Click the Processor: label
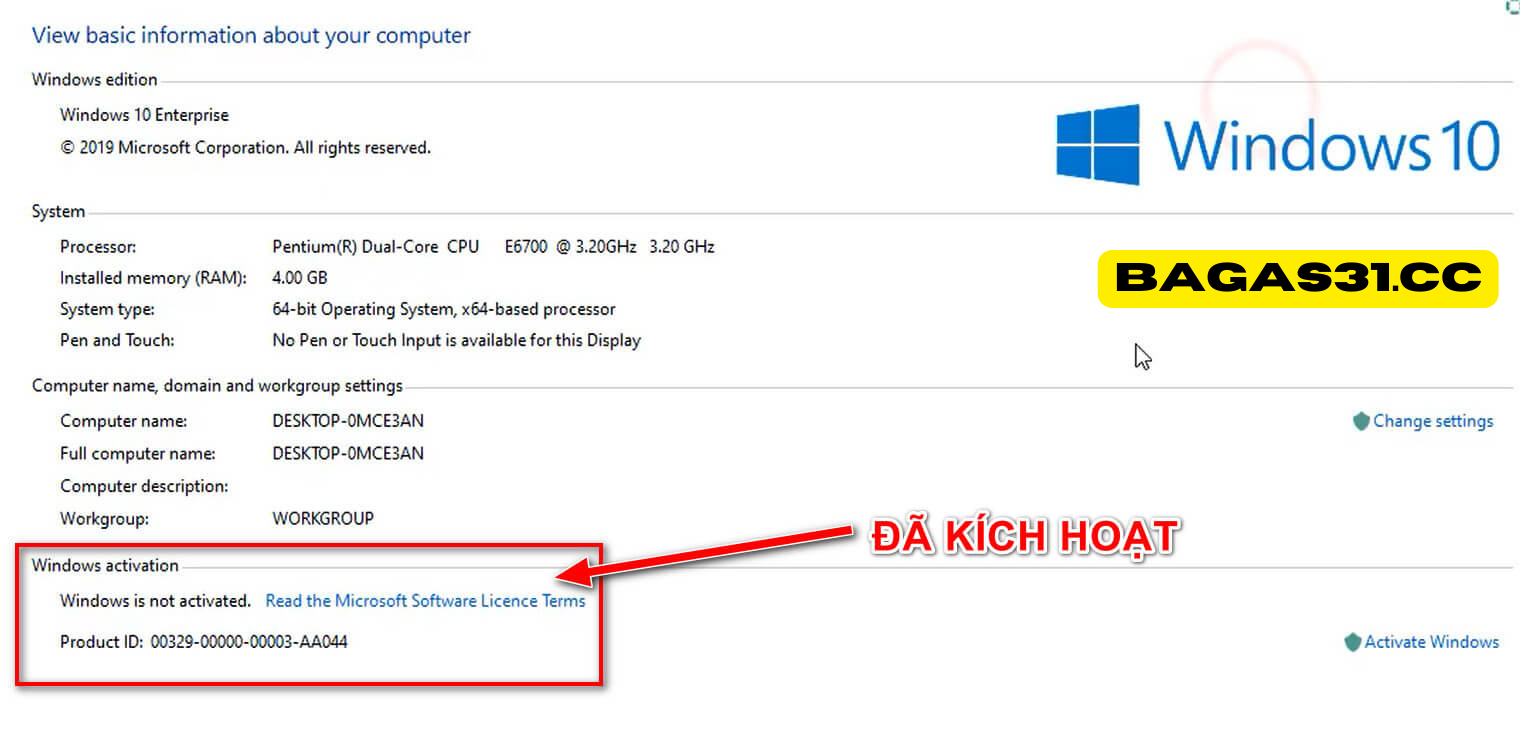Viewport: 1520px width, 745px height. 98,246
